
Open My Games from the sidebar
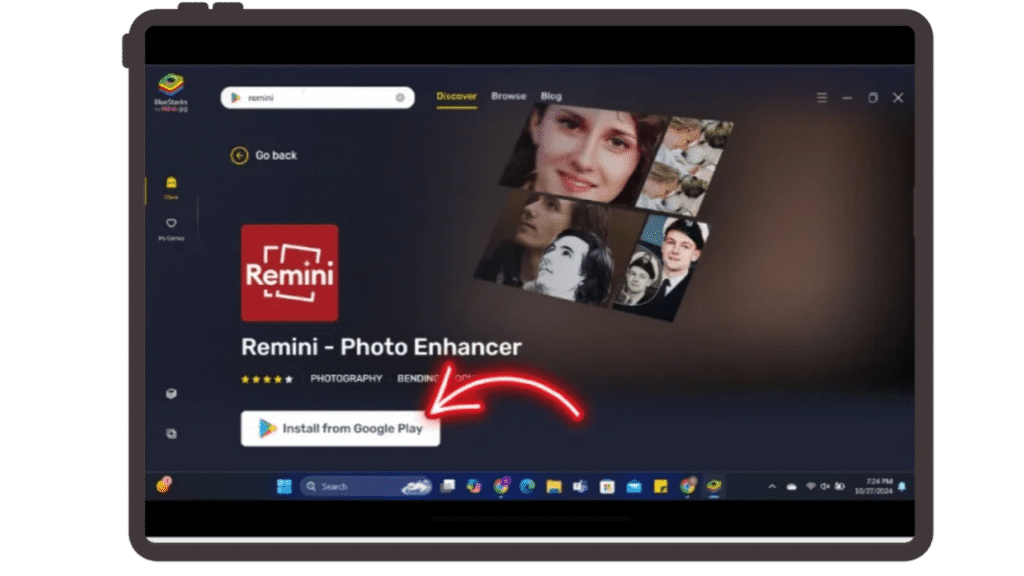point(171,228)
